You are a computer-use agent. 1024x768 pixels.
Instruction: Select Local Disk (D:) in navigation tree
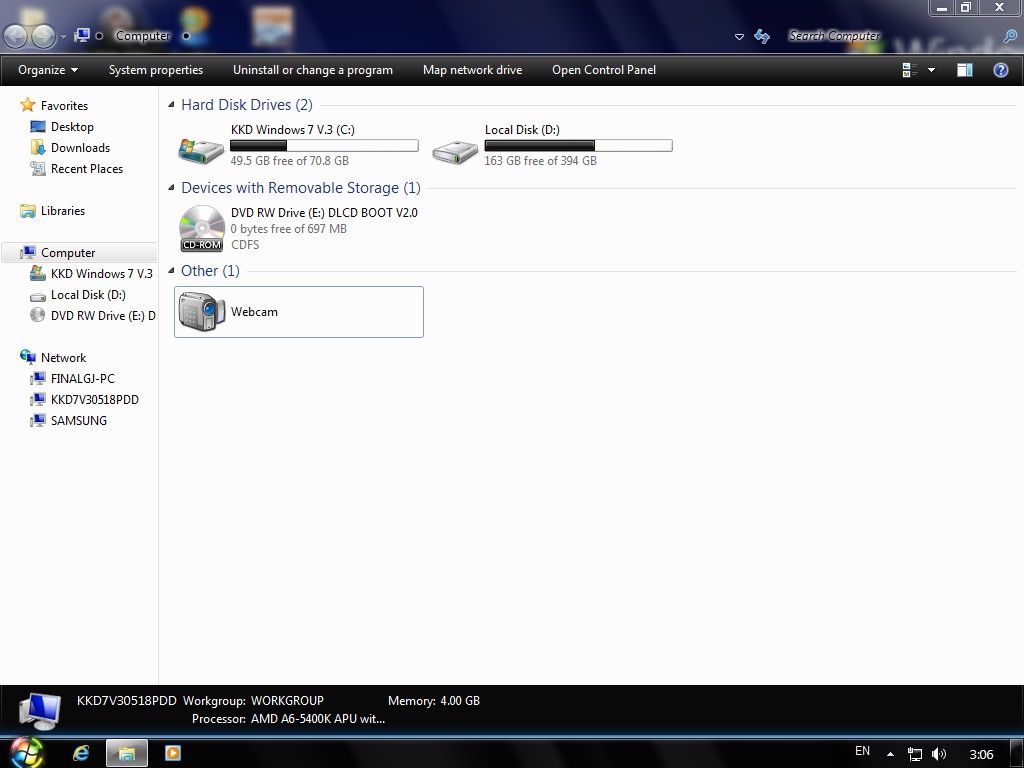click(x=88, y=295)
